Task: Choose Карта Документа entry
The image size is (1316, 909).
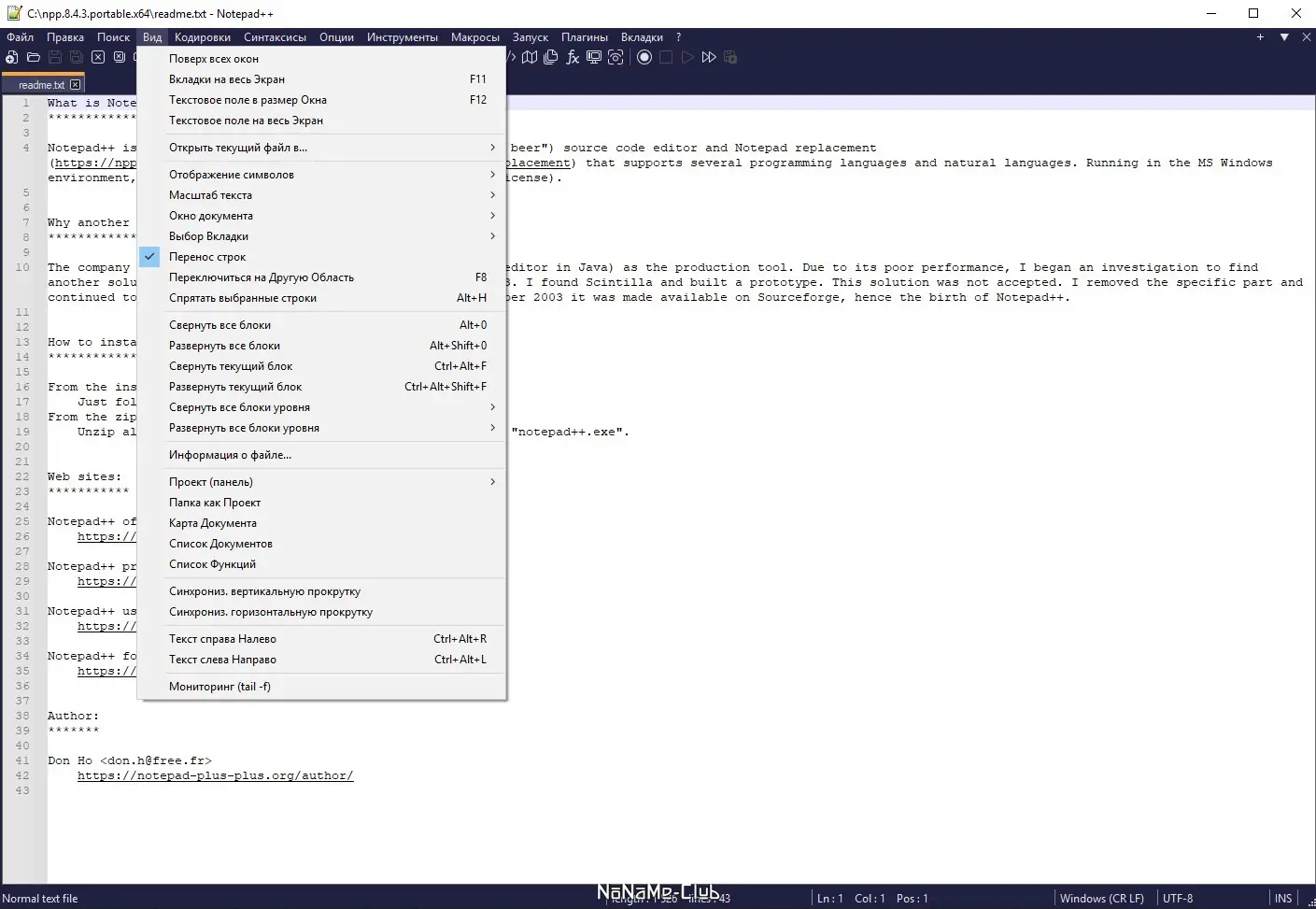Action: 321,523
